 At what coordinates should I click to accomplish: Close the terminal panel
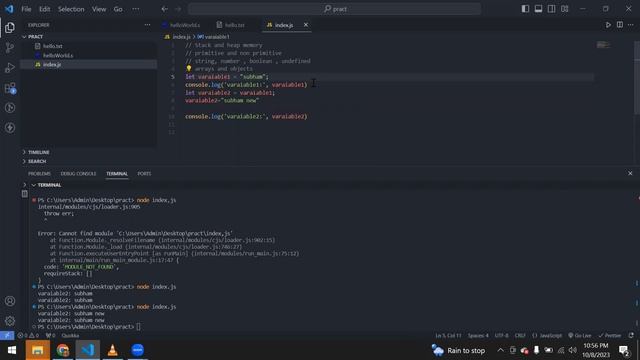(x=630, y=173)
